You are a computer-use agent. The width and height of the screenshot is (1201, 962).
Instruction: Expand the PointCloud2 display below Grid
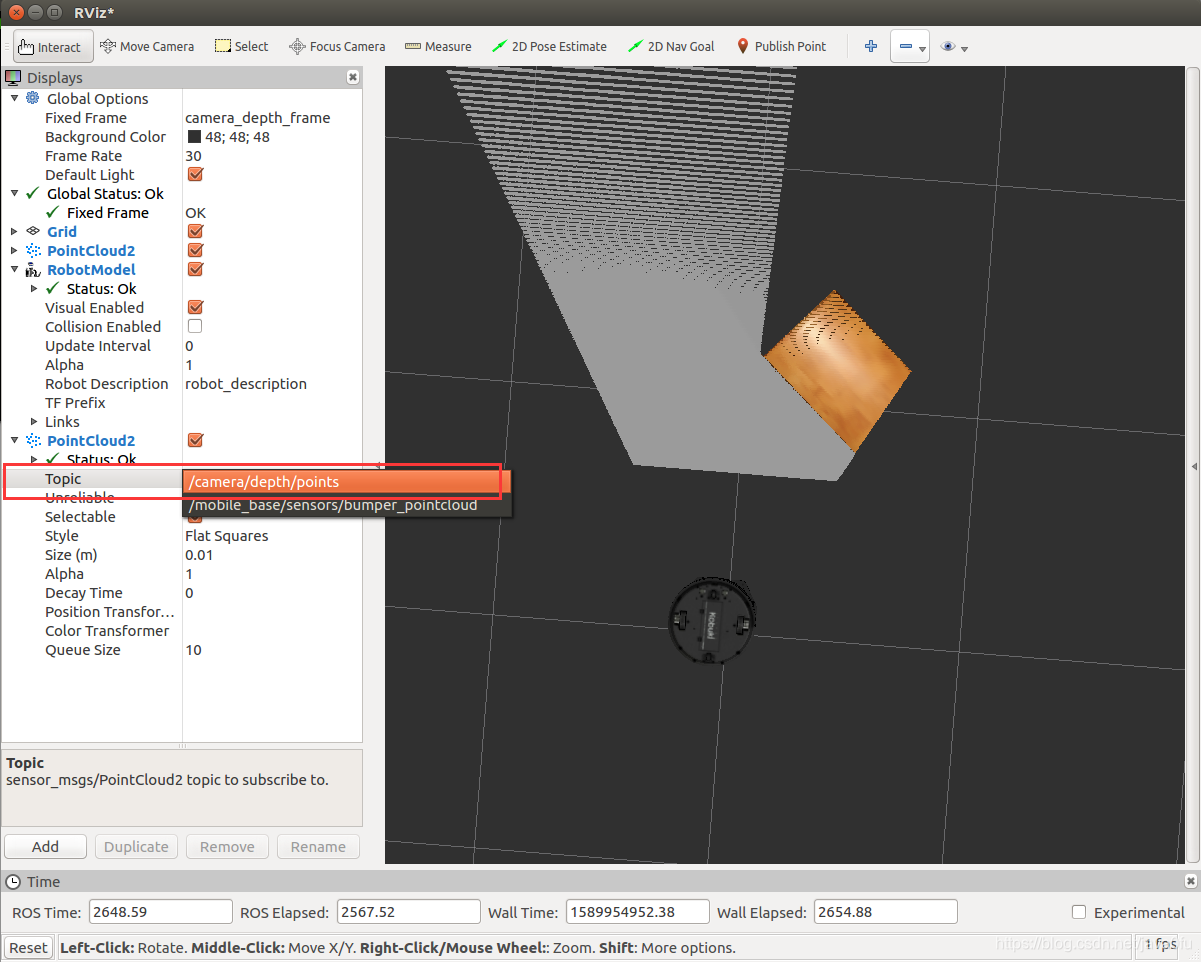coord(14,250)
